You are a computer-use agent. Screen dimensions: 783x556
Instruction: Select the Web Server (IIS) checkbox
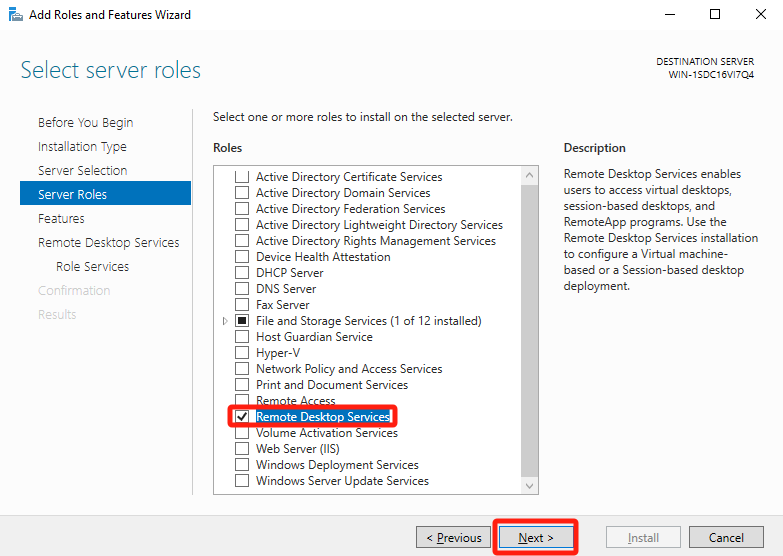241,449
